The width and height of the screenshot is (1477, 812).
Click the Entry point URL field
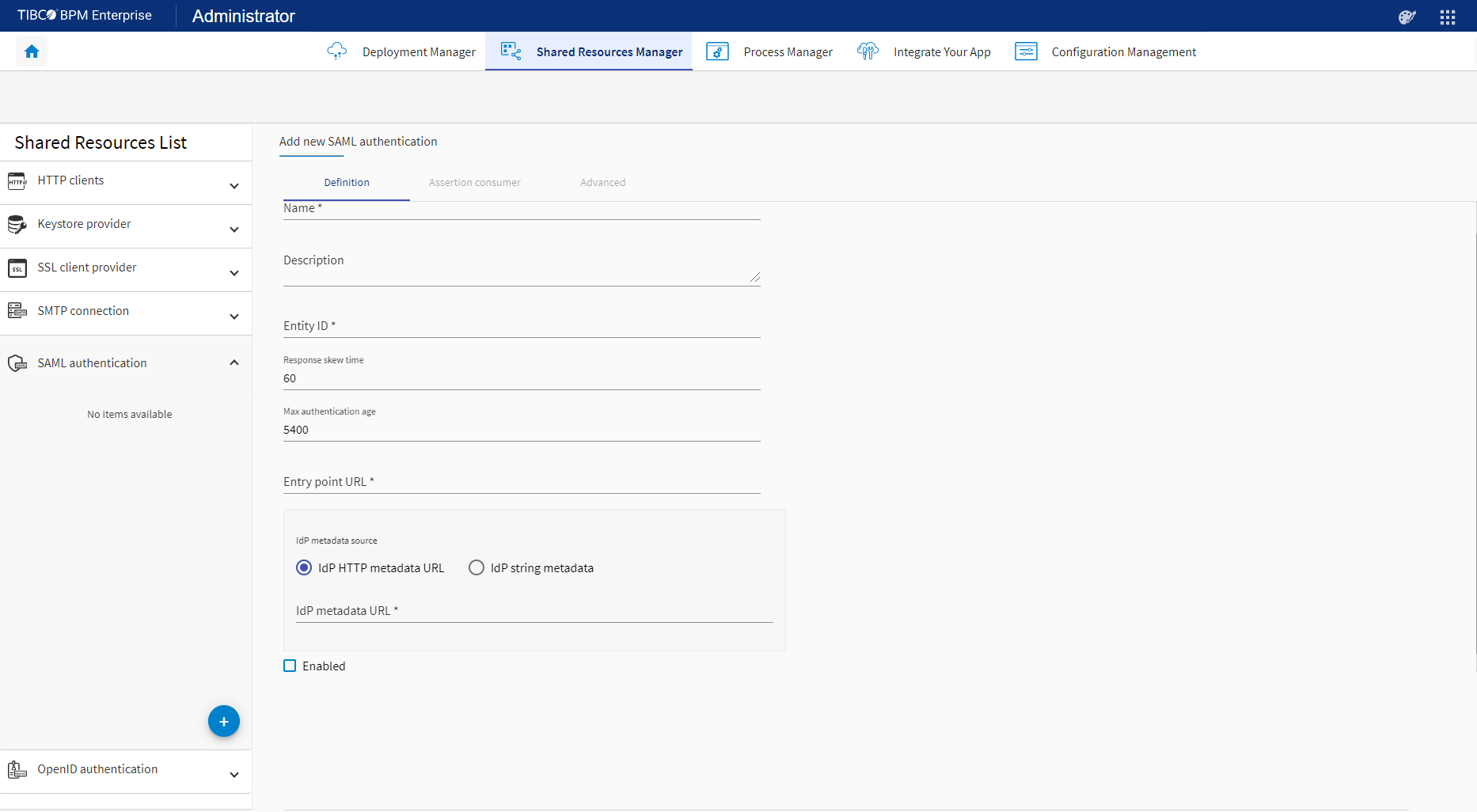522,482
